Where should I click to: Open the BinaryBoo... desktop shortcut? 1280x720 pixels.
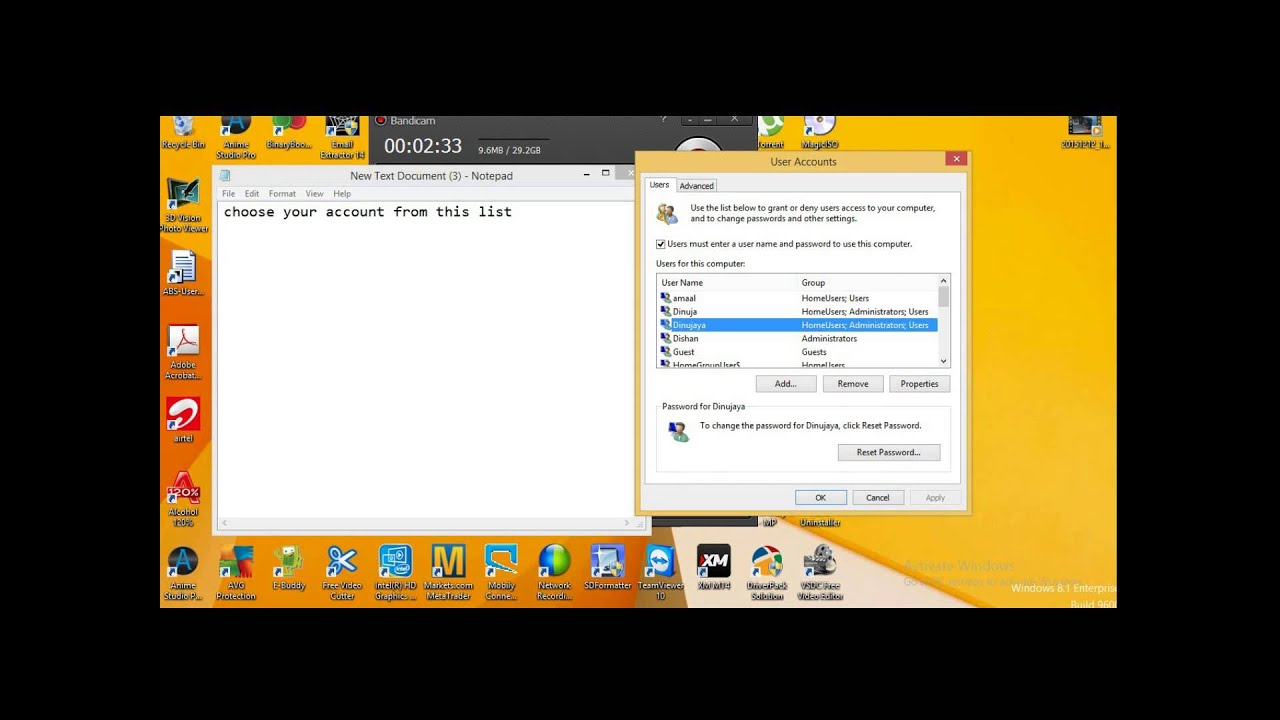pyautogui.click(x=289, y=132)
